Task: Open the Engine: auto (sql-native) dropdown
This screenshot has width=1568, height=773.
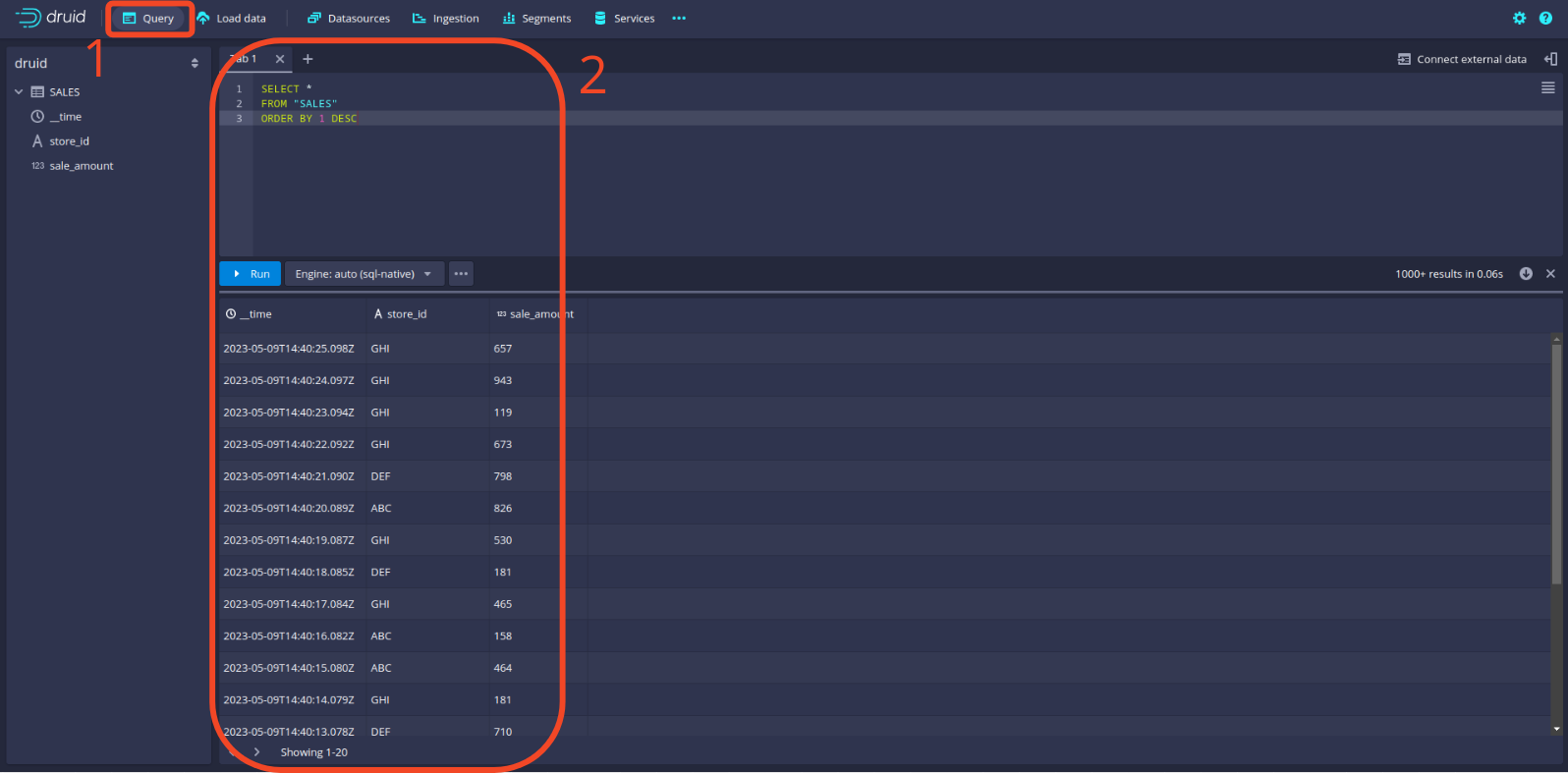Action: click(x=364, y=274)
